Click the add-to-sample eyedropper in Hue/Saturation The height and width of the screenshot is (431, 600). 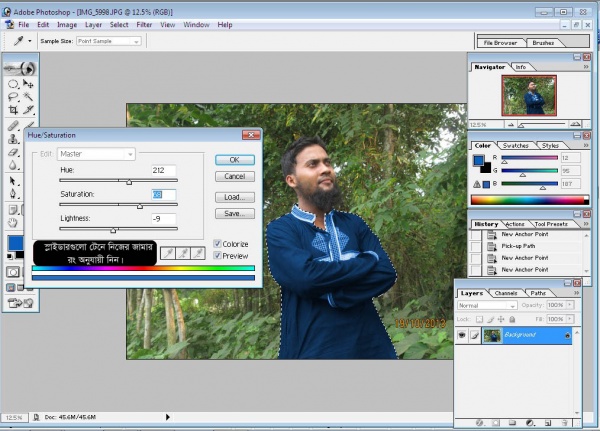click(x=183, y=253)
